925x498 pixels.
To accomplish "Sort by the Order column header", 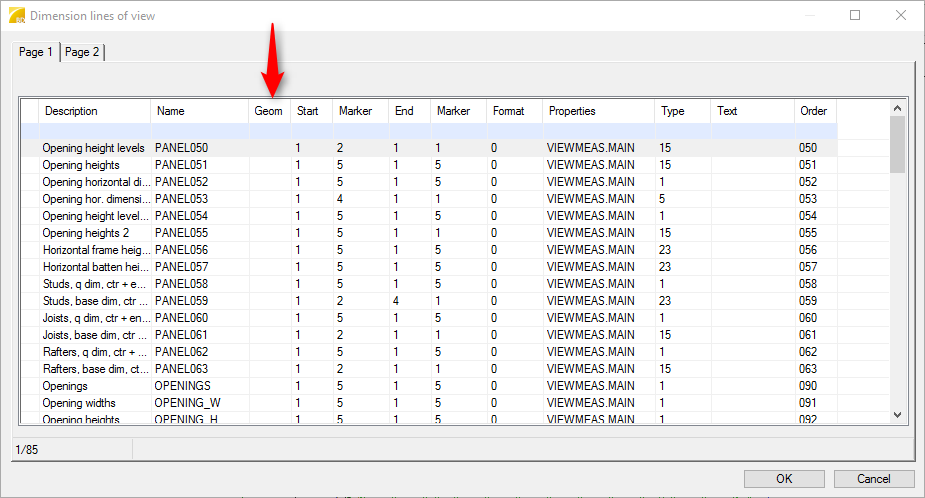I will pos(814,111).
